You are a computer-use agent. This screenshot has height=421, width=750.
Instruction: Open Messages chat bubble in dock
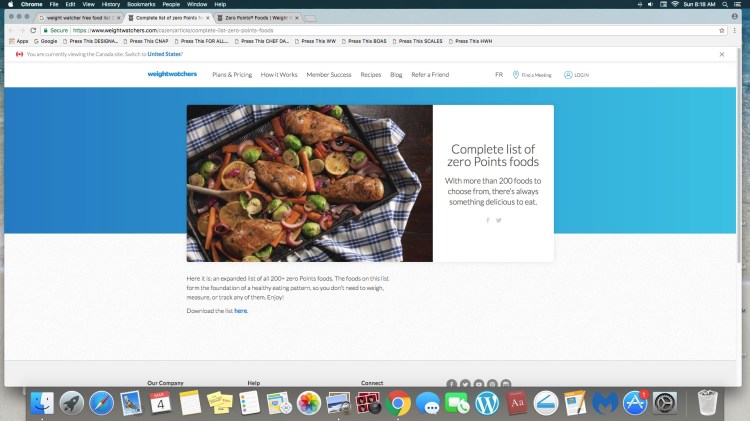point(428,403)
